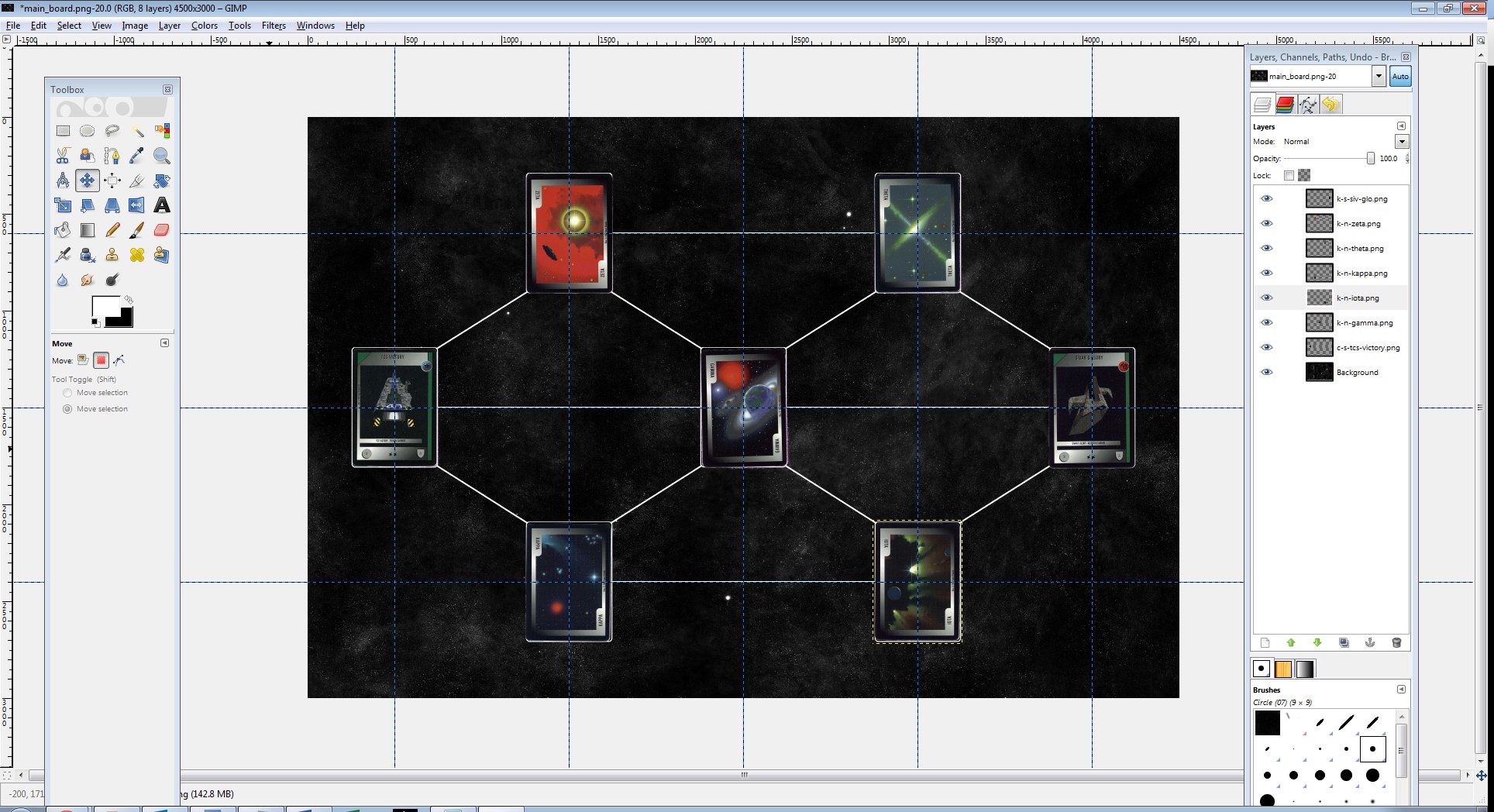
Task: Click the Heal tool icon
Action: click(x=137, y=255)
